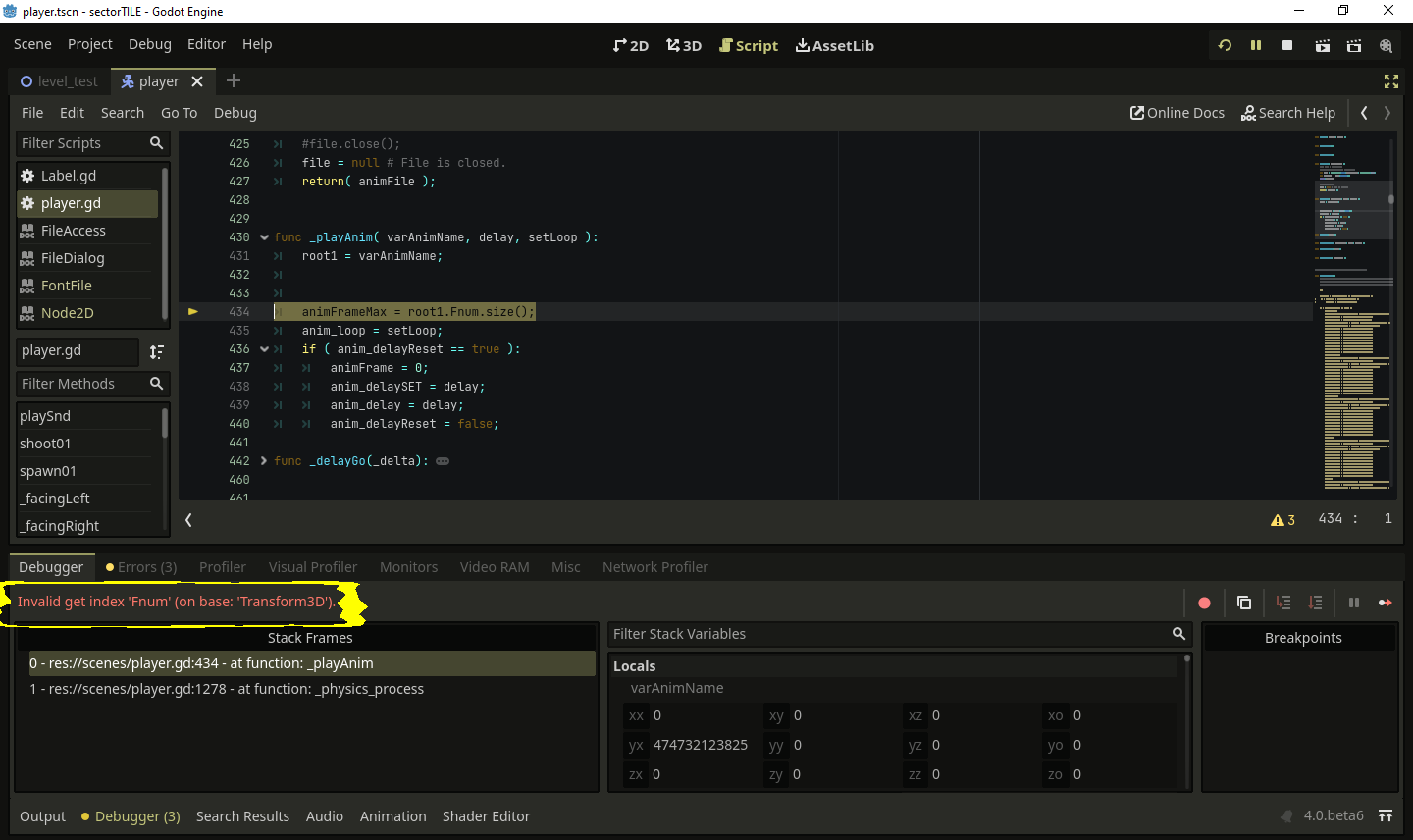Run the current scene with the clapperboard icon
The image size is (1413, 840).
(1323, 45)
